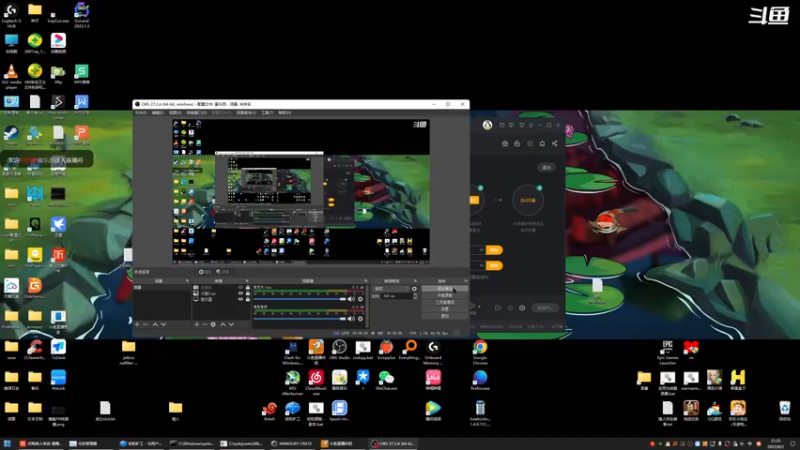Click second audio channel volume slider

(x=299, y=319)
